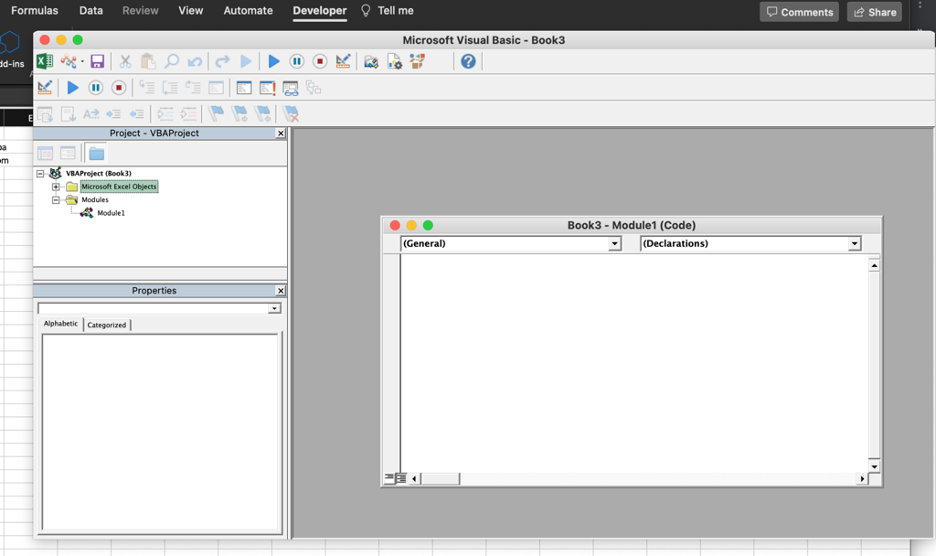Click Break on the Debug toolbar
The height and width of the screenshot is (556, 936).
point(96,88)
